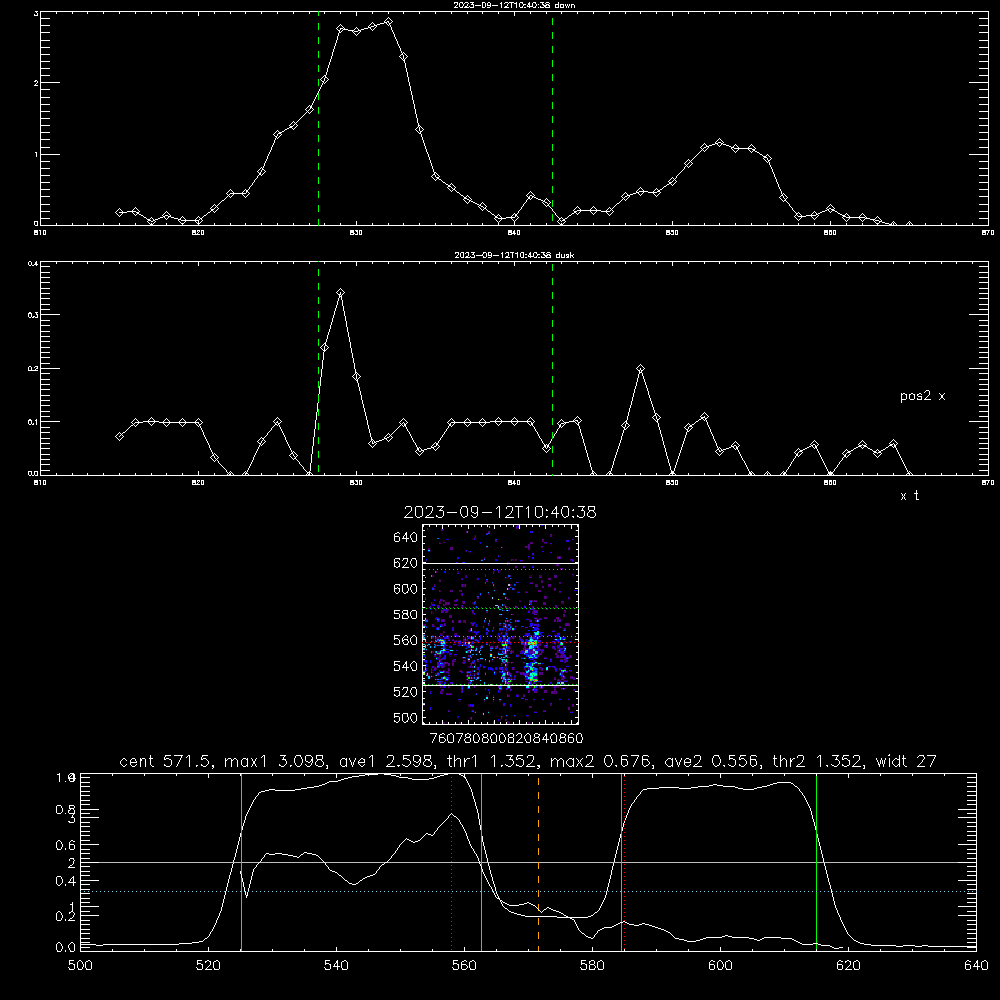Viewport: 1000px width, 1000px height.
Task: Click the '540' y-axis label beside the heatmap
Action: pos(406,666)
